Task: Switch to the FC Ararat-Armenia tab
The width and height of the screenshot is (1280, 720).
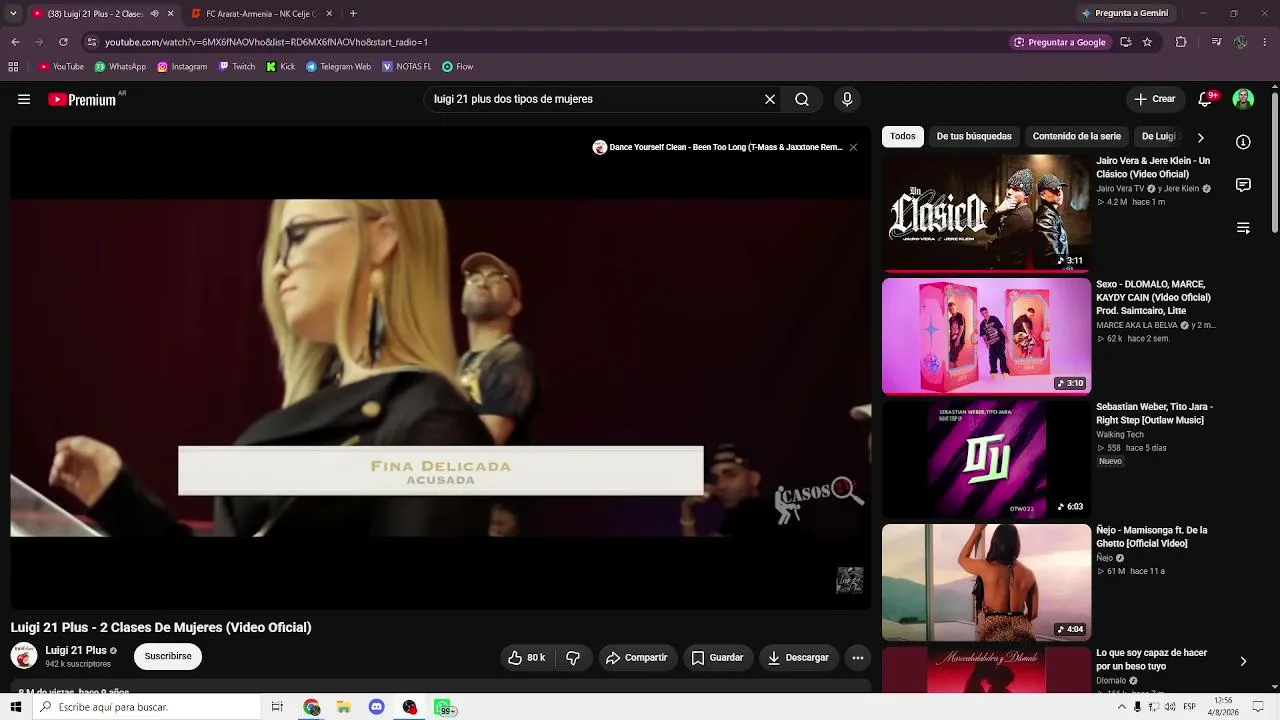Action: click(x=262, y=14)
